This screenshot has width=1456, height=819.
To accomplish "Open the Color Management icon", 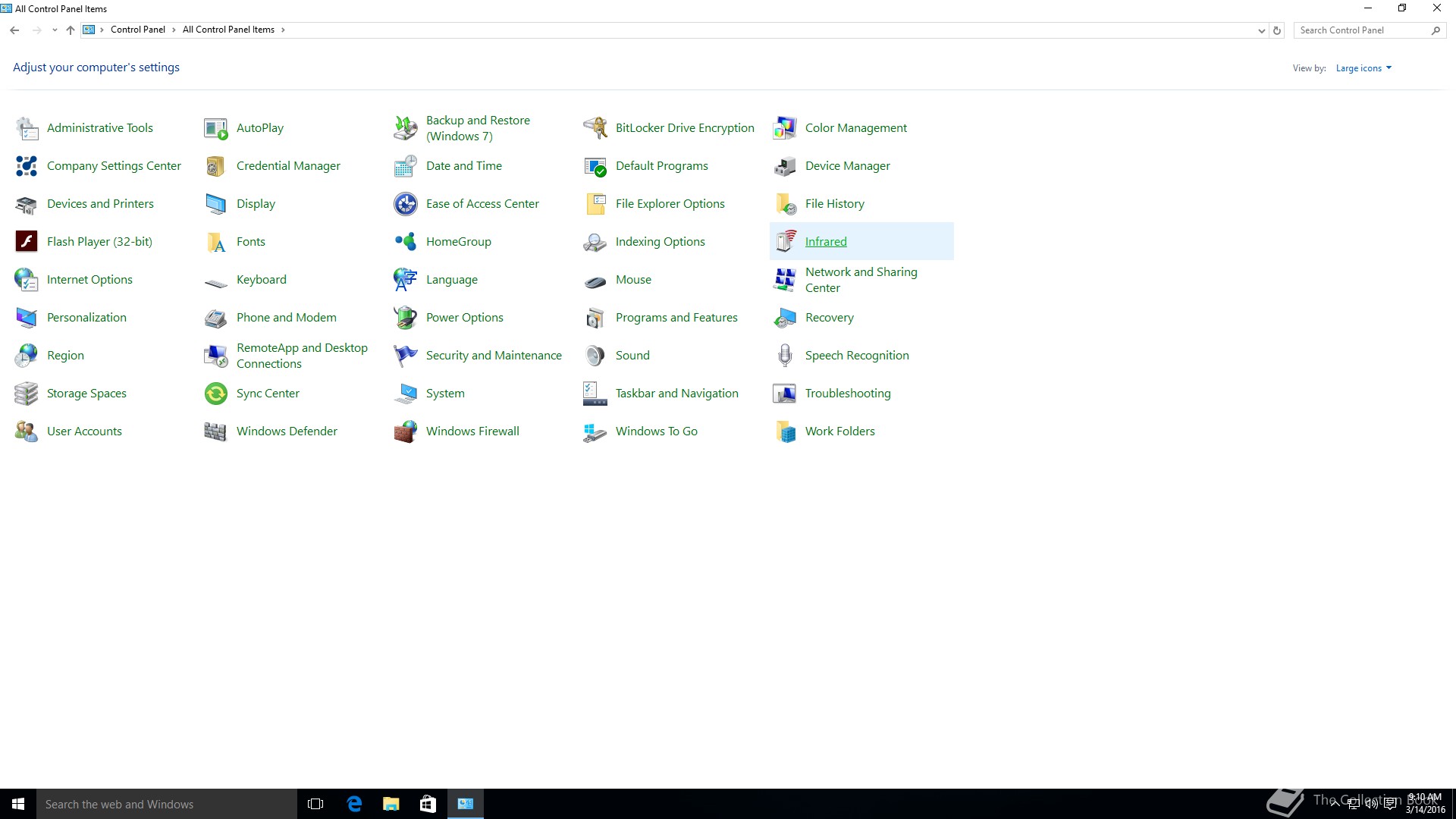I will pyautogui.click(x=785, y=128).
